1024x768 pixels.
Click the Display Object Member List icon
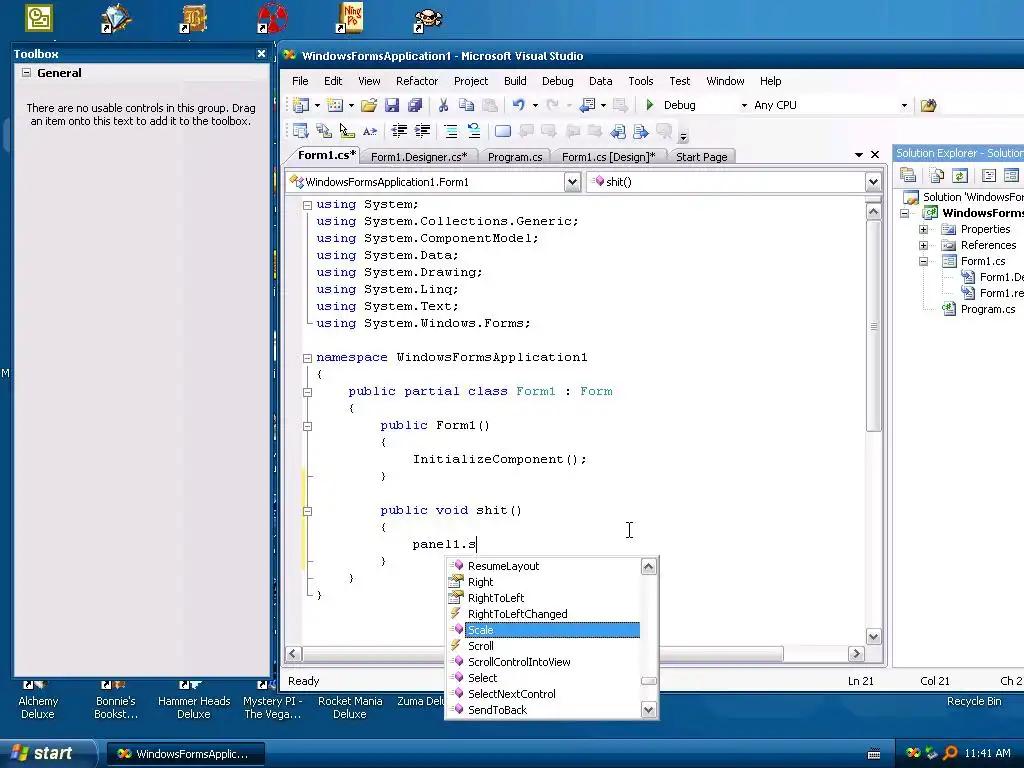300,131
